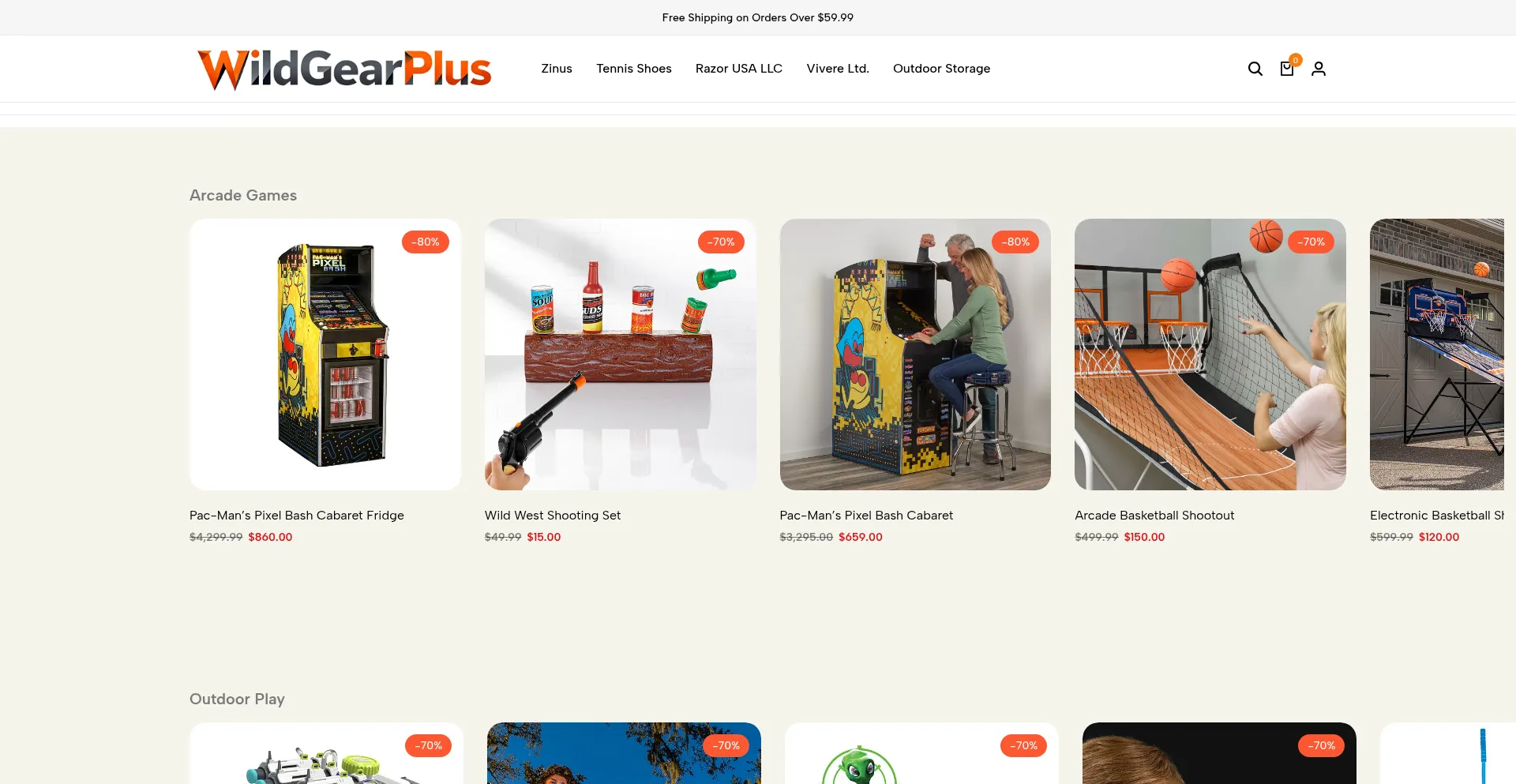This screenshot has height=784, width=1516.
Task: Click the -80% badge on Pixel Bash Cabaret
Action: click(1015, 242)
